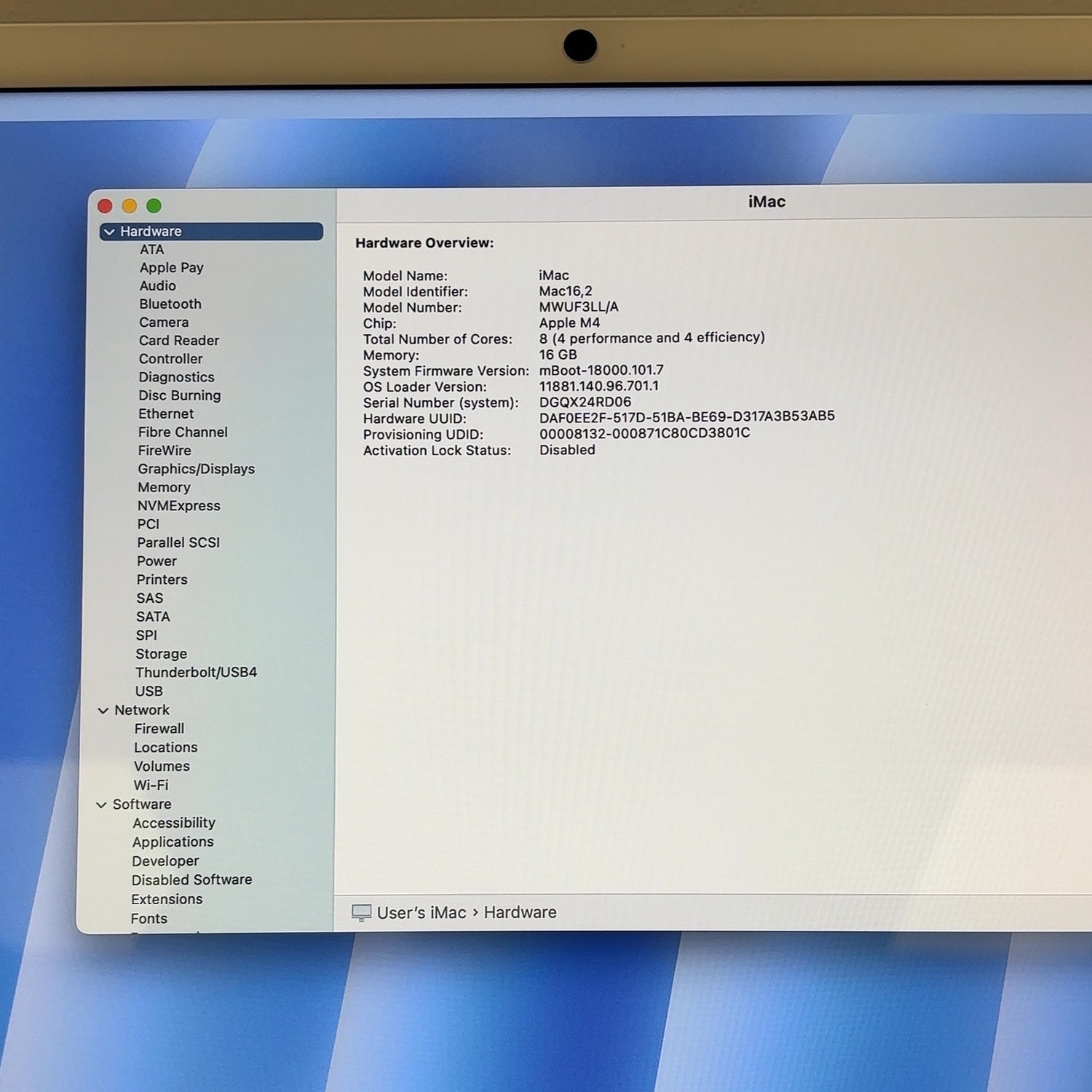Select SPI in the sidebar
1092x1092 pixels.
point(146,636)
